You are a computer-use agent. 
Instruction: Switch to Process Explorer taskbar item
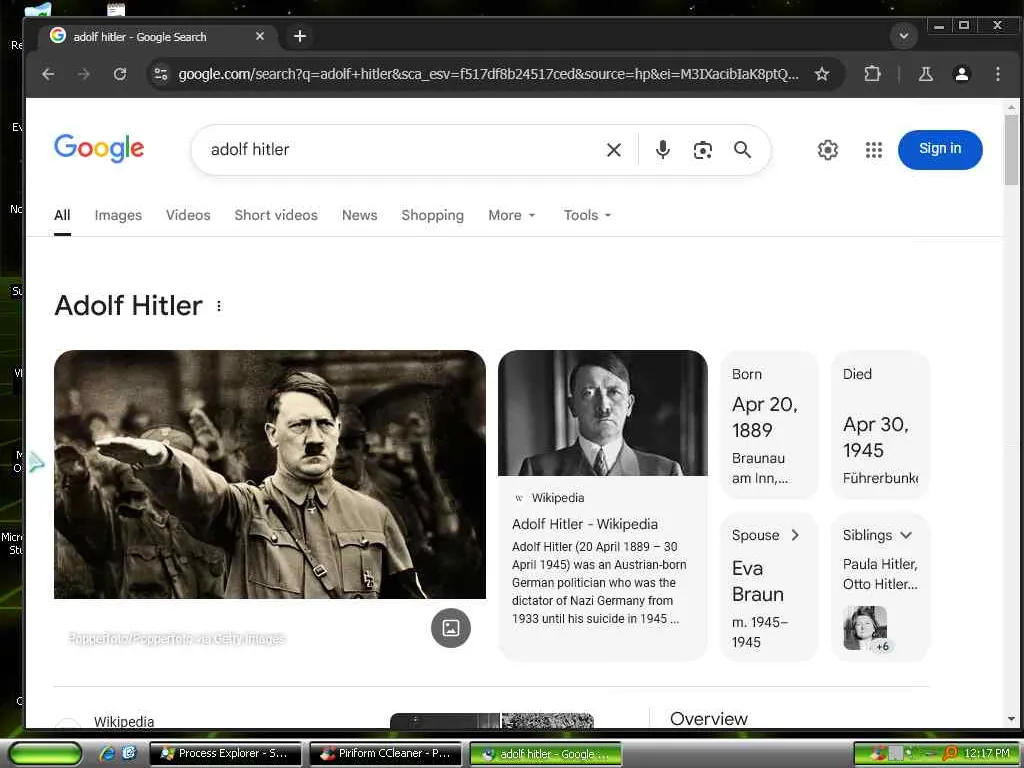[x=225, y=754]
